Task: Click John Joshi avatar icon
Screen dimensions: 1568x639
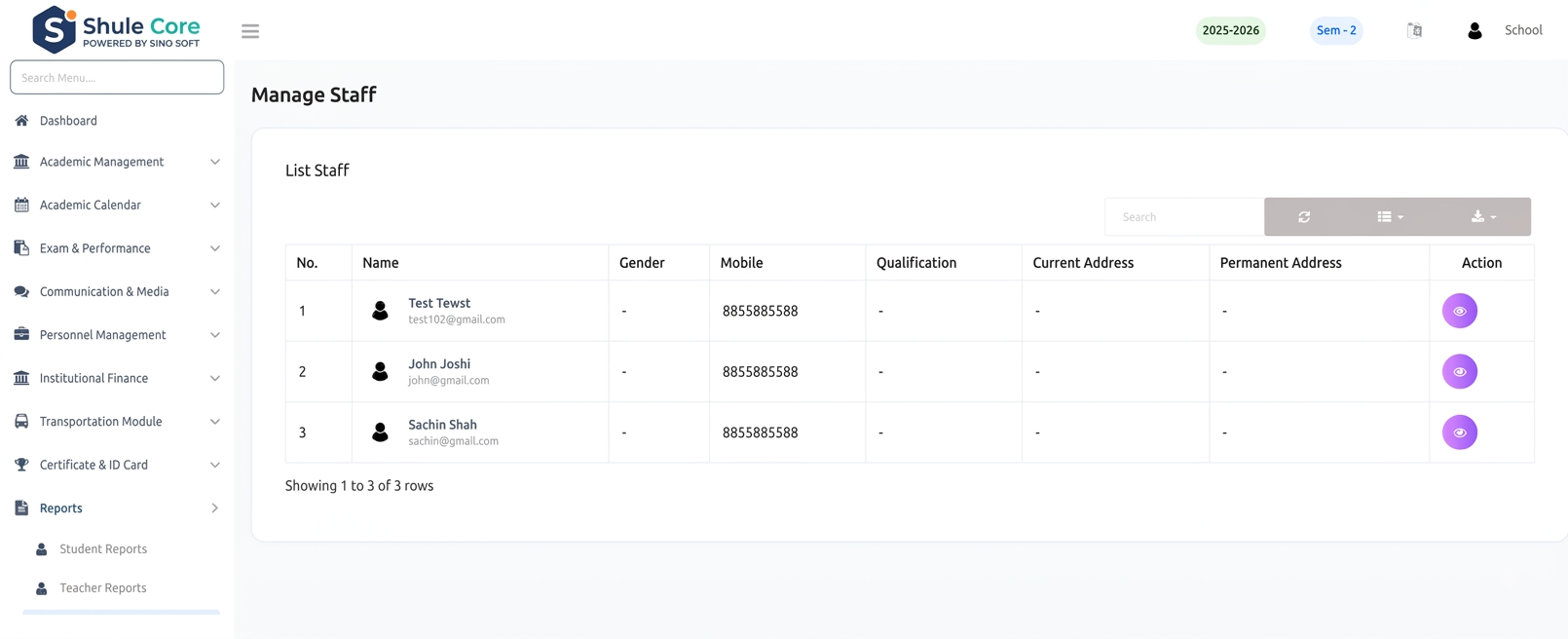Action: pyautogui.click(x=380, y=371)
